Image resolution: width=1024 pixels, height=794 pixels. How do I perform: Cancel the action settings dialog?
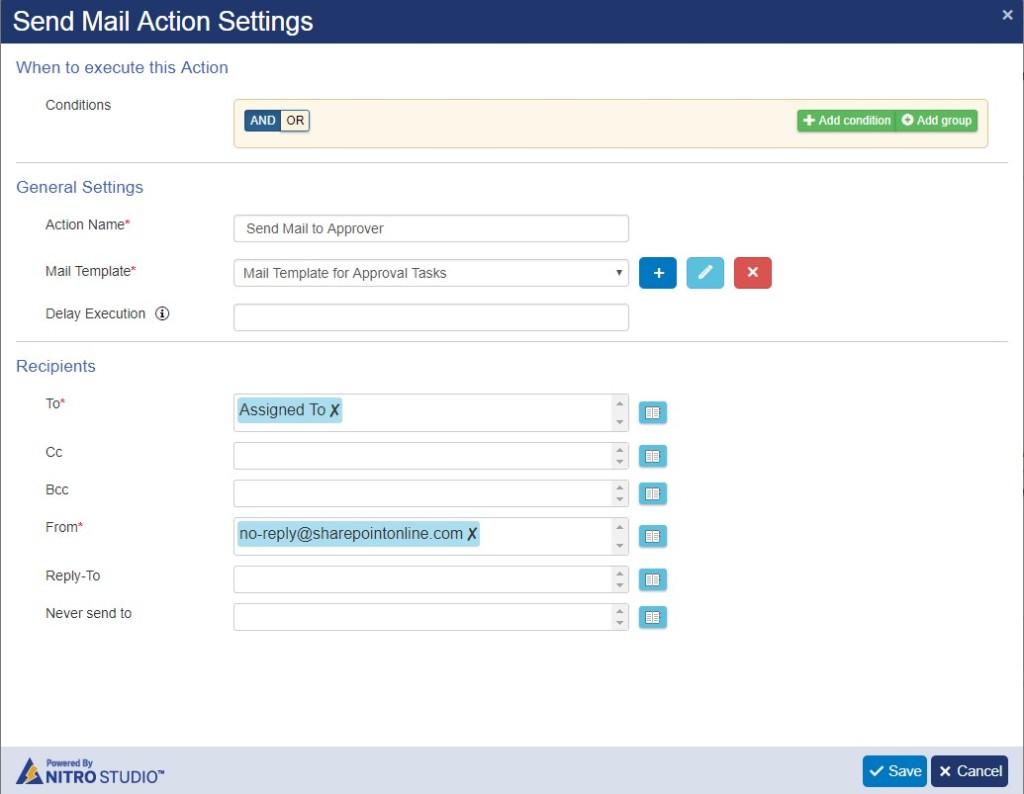(x=968, y=770)
